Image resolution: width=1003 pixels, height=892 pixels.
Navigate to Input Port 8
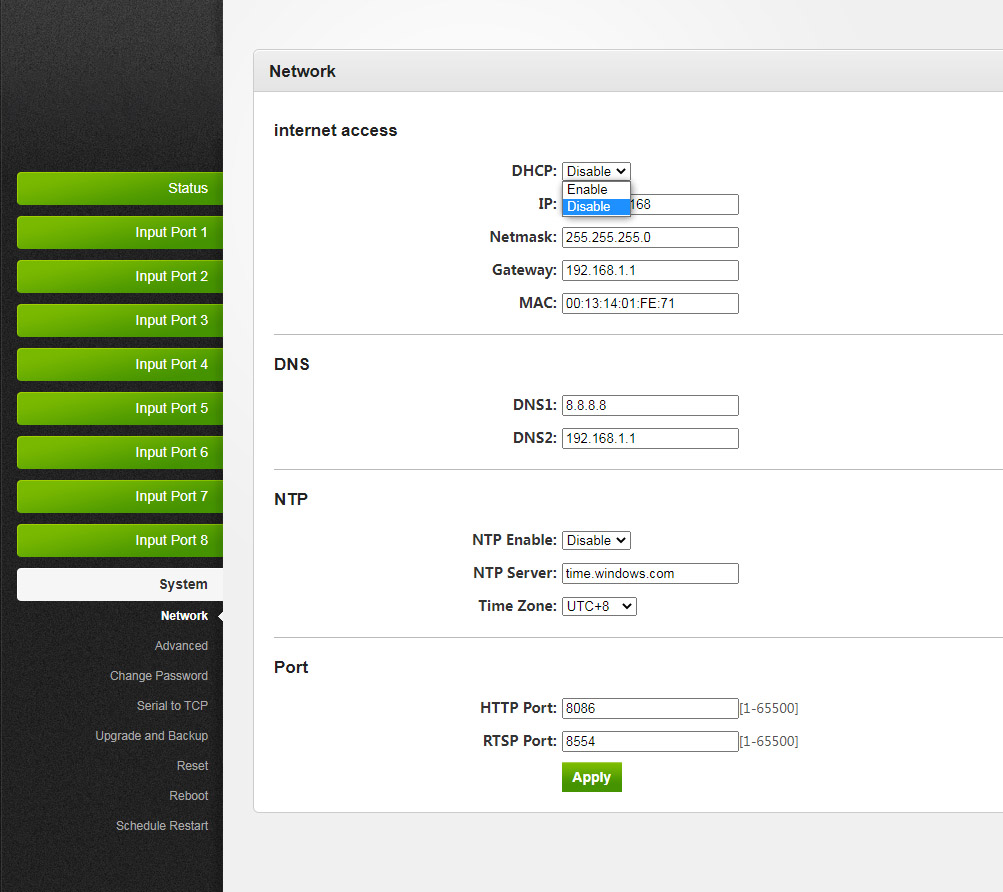tap(120, 540)
